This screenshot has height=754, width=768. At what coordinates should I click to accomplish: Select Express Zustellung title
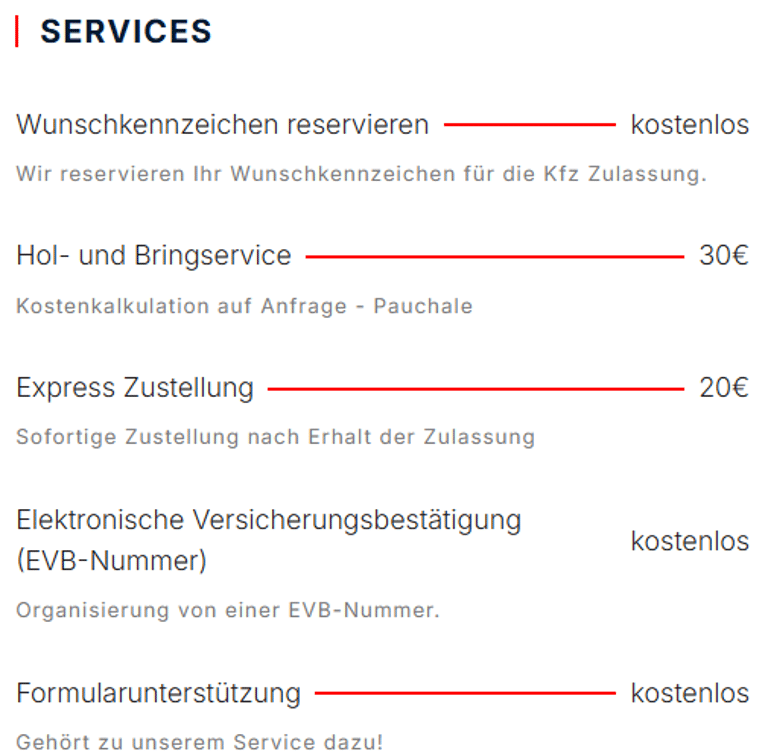[x=135, y=388]
